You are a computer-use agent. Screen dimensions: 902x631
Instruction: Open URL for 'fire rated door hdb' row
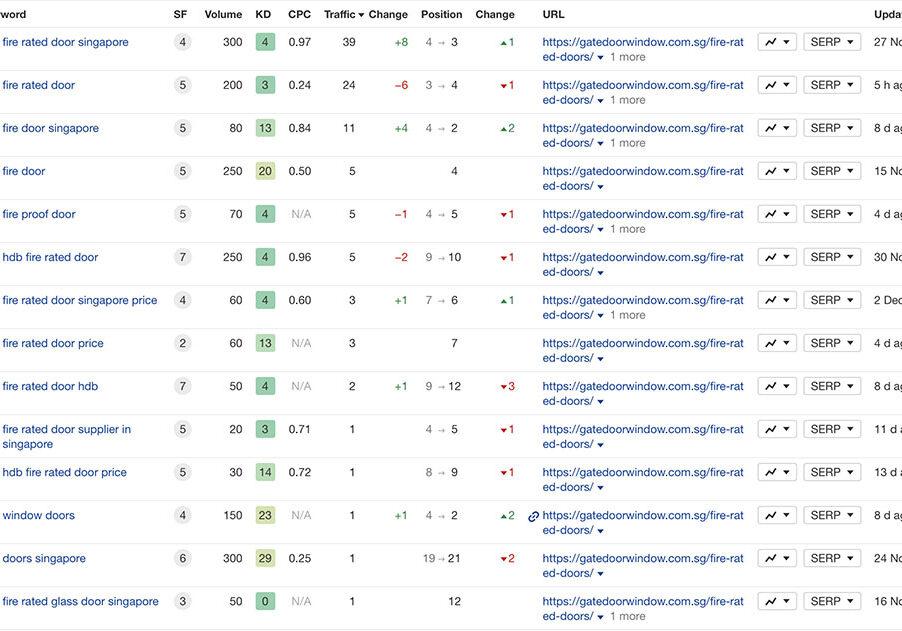[x=642, y=386]
